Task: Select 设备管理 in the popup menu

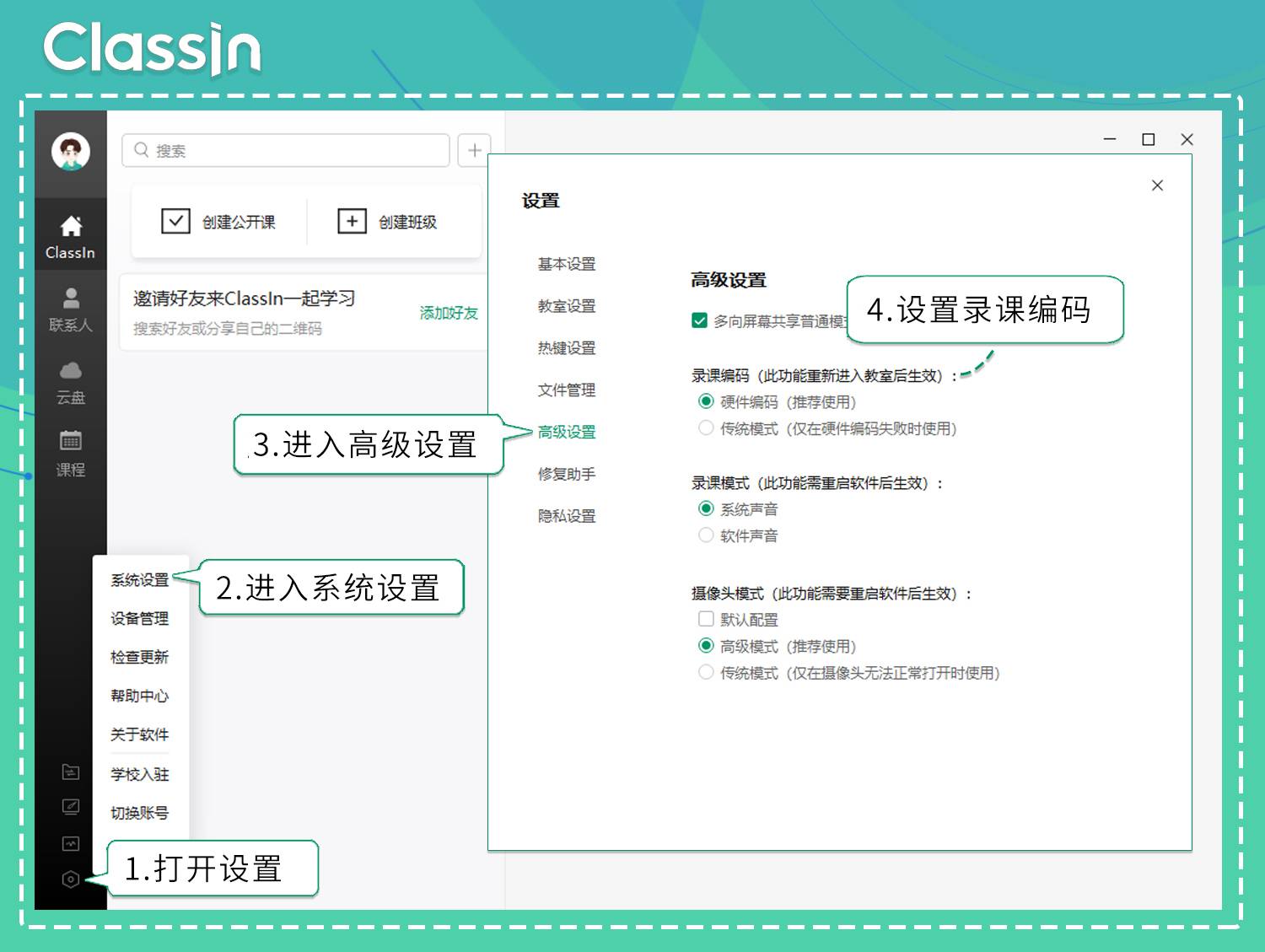Action: click(x=140, y=619)
